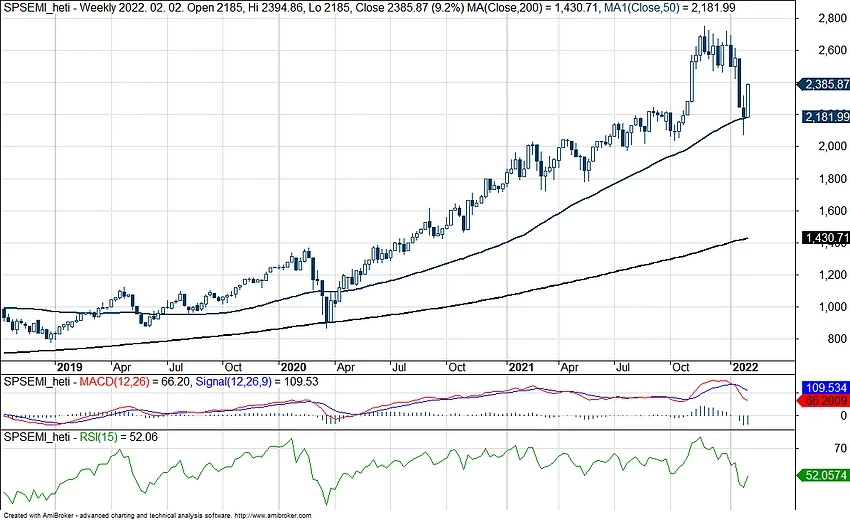The width and height of the screenshot is (850, 520).
Task: Click the 109.534 Signal value label
Action: [x=826, y=388]
